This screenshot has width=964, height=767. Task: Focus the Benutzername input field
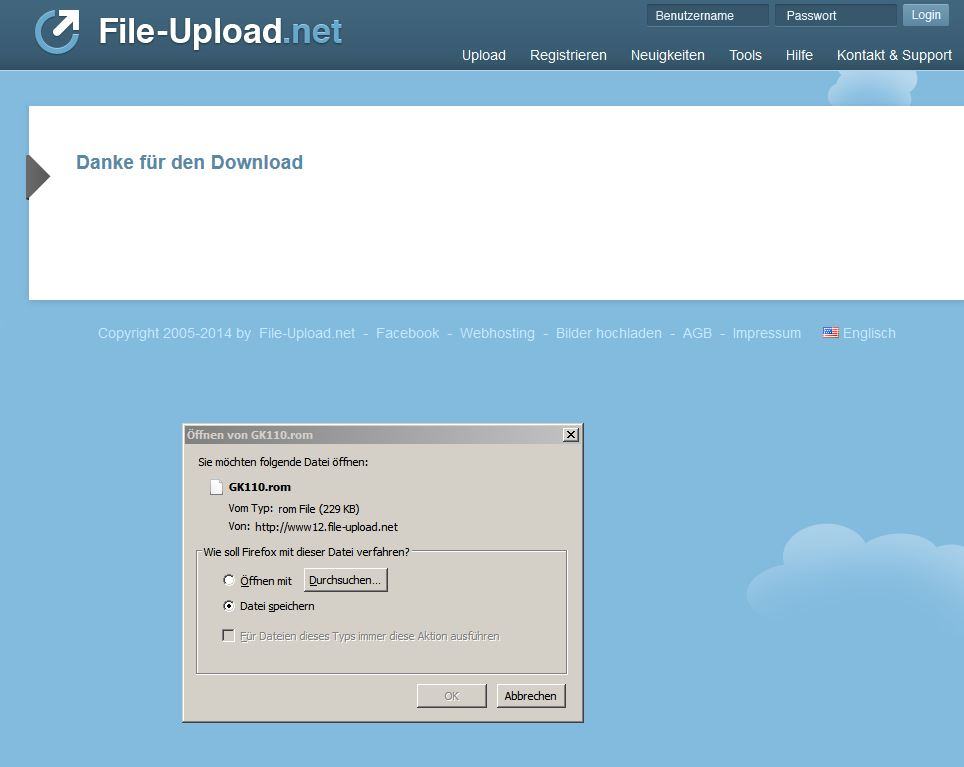click(708, 15)
